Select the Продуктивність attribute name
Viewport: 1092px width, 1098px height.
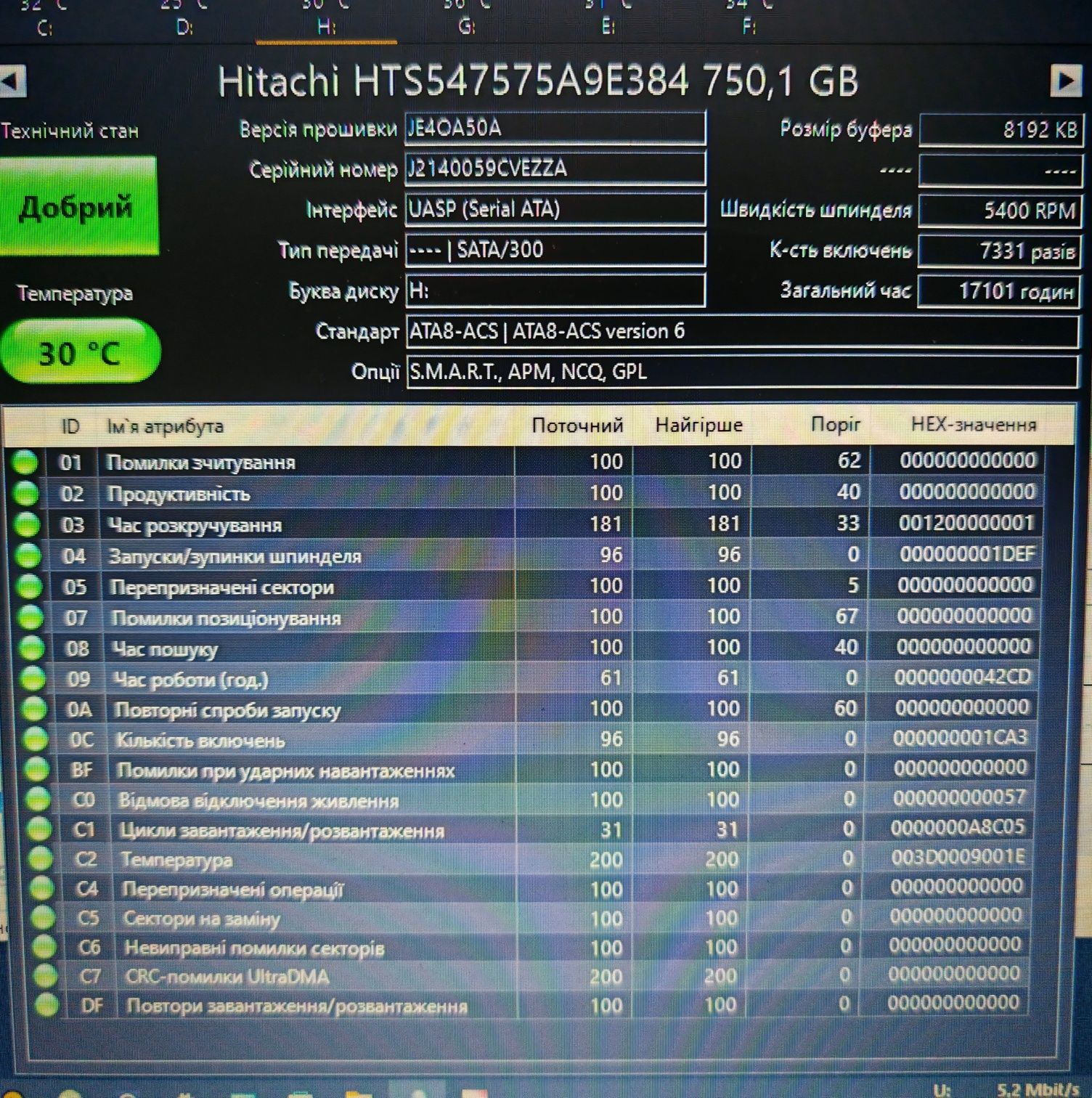click(179, 495)
